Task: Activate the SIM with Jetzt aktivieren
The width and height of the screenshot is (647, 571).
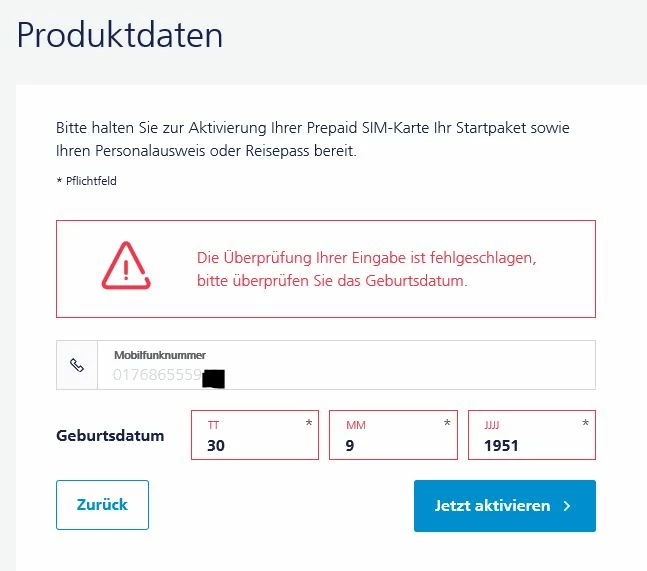Action: (504, 506)
